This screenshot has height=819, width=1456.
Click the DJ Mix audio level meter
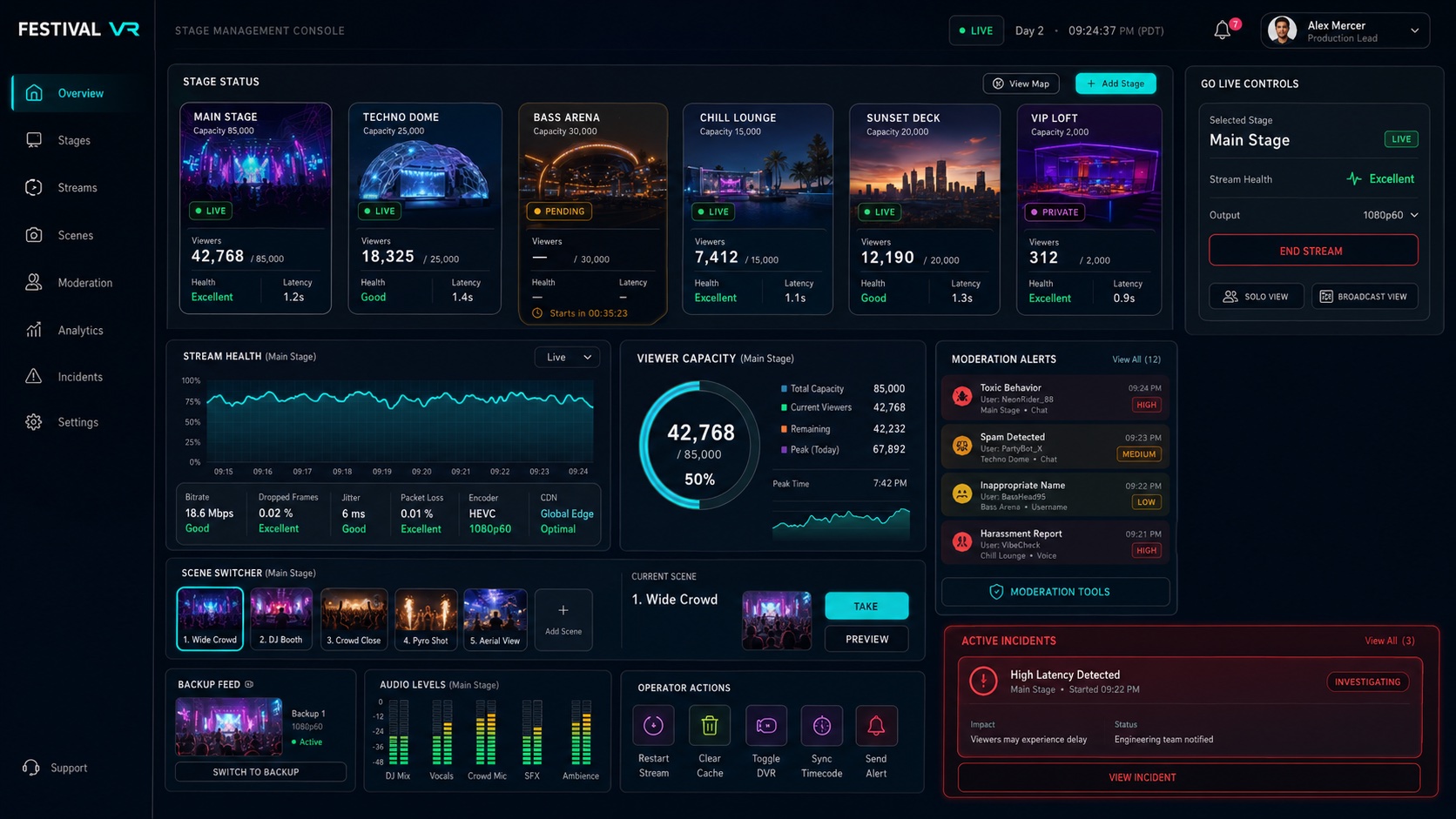click(398, 732)
